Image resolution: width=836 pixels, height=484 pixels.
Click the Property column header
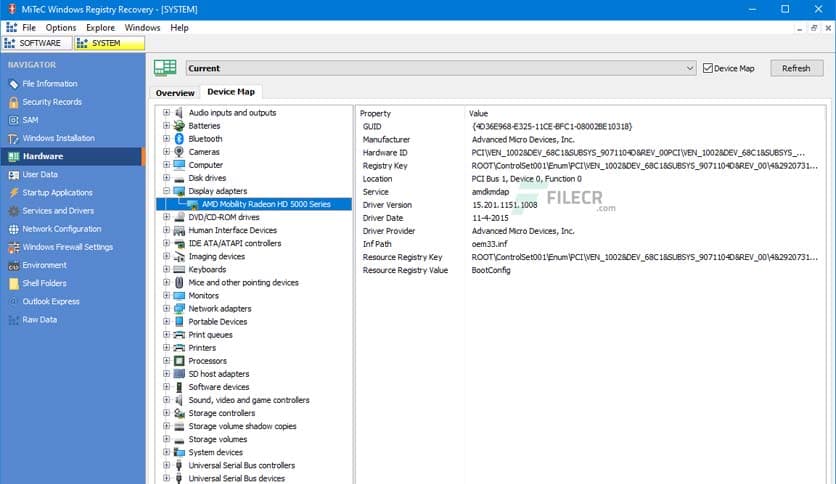click(375, 113)
